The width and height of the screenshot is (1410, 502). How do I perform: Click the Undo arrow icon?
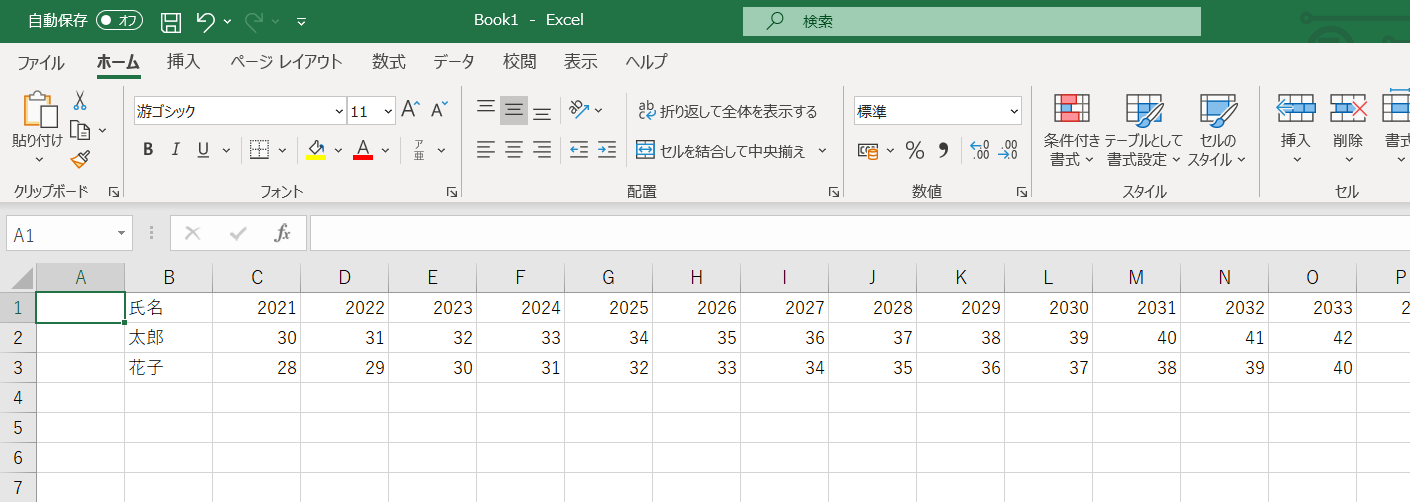point(205,20)
